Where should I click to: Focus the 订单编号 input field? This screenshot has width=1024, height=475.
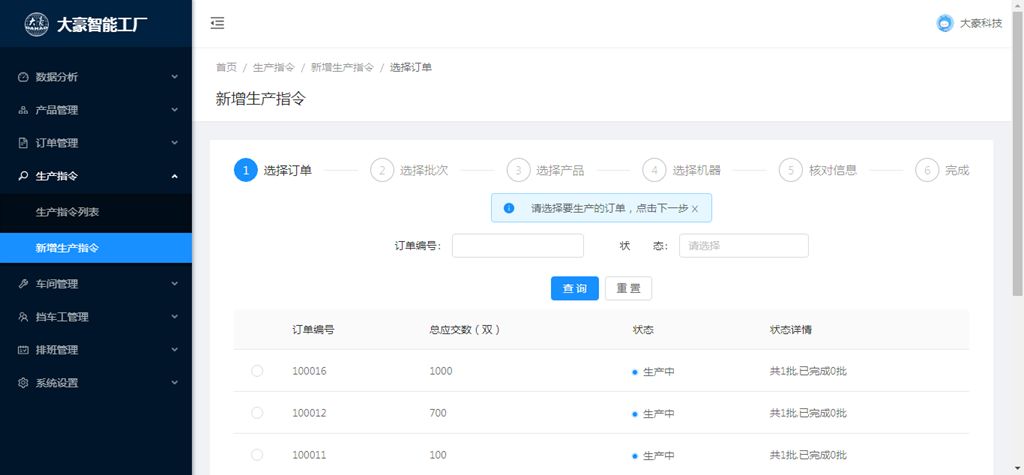[x=517, y=246]
